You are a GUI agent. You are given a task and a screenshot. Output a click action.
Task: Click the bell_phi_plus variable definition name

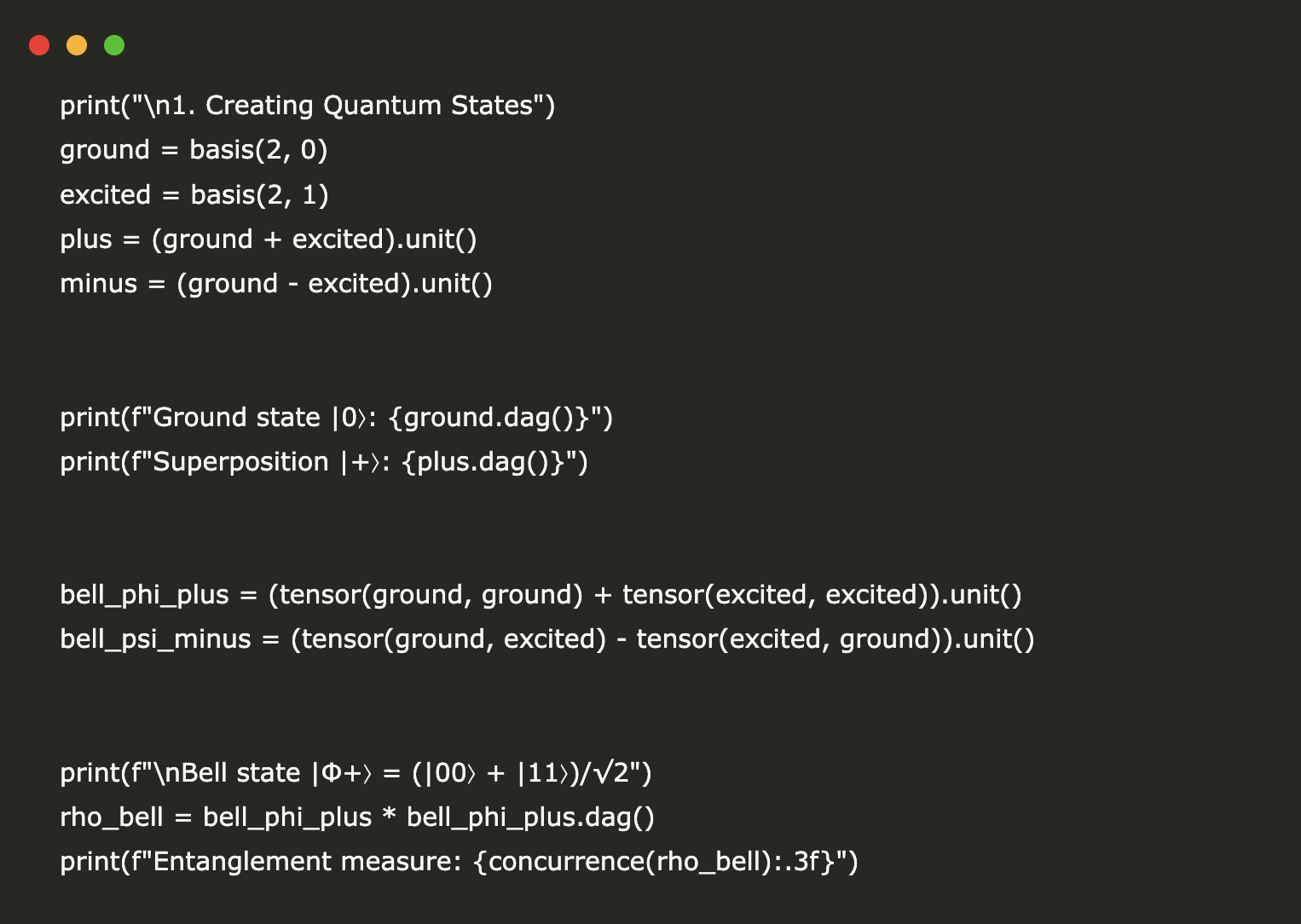[x=144, y=595]
